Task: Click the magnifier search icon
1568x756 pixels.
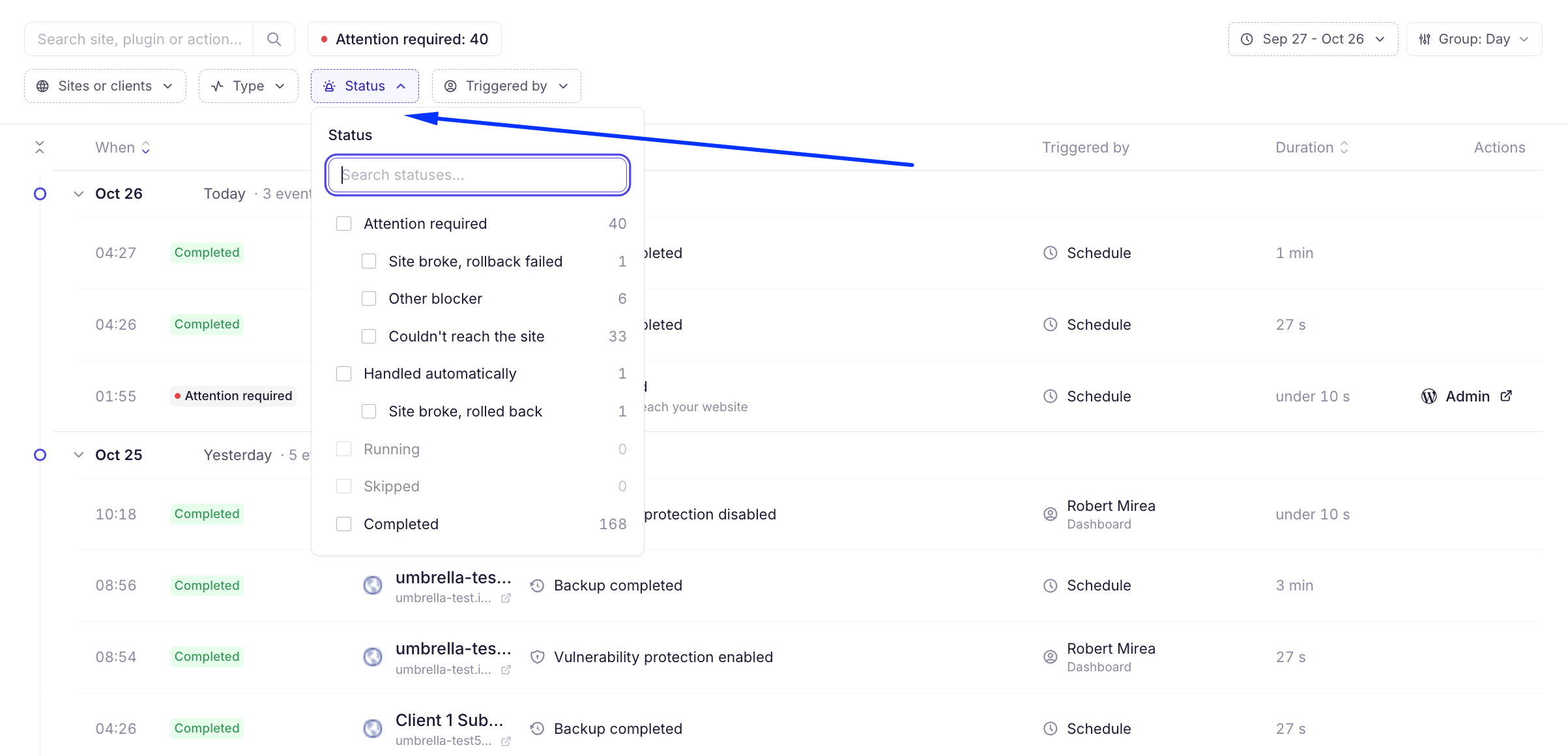Action: coord(274,39)
